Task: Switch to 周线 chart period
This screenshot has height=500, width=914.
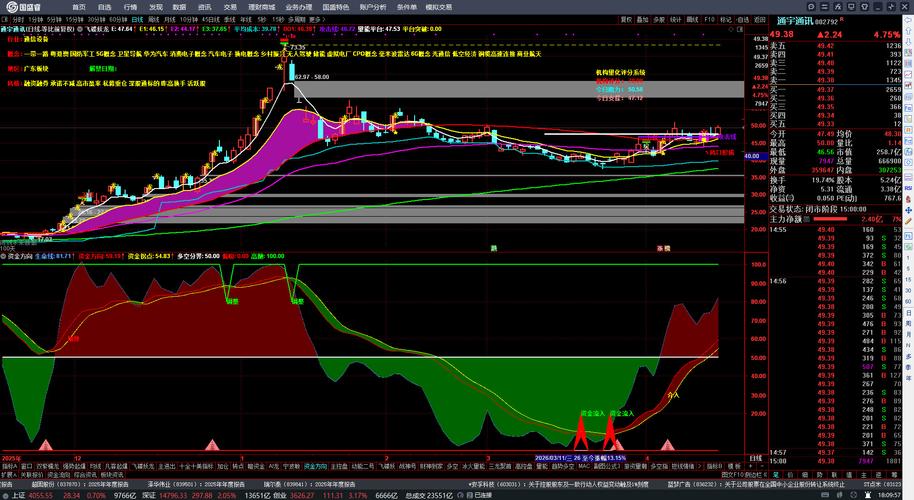Action: click(x=154, y=19)
